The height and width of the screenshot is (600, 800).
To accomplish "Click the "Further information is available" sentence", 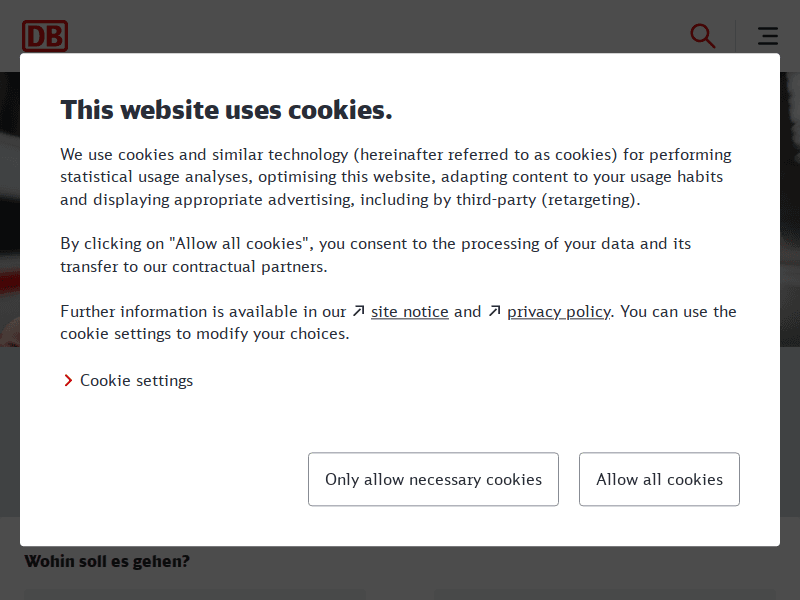I will 200,312.
